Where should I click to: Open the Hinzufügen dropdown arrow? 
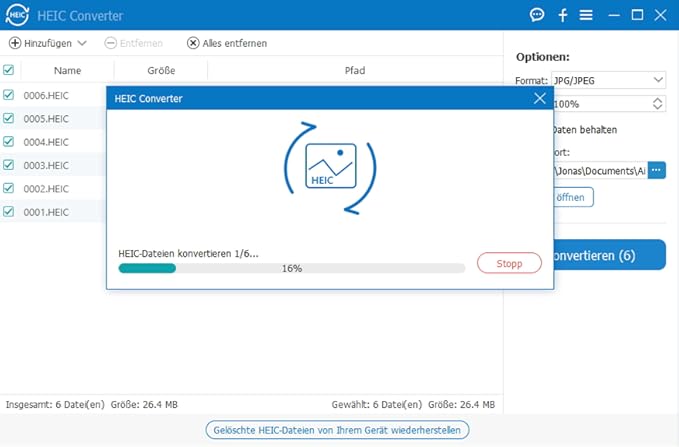point(82,43)
